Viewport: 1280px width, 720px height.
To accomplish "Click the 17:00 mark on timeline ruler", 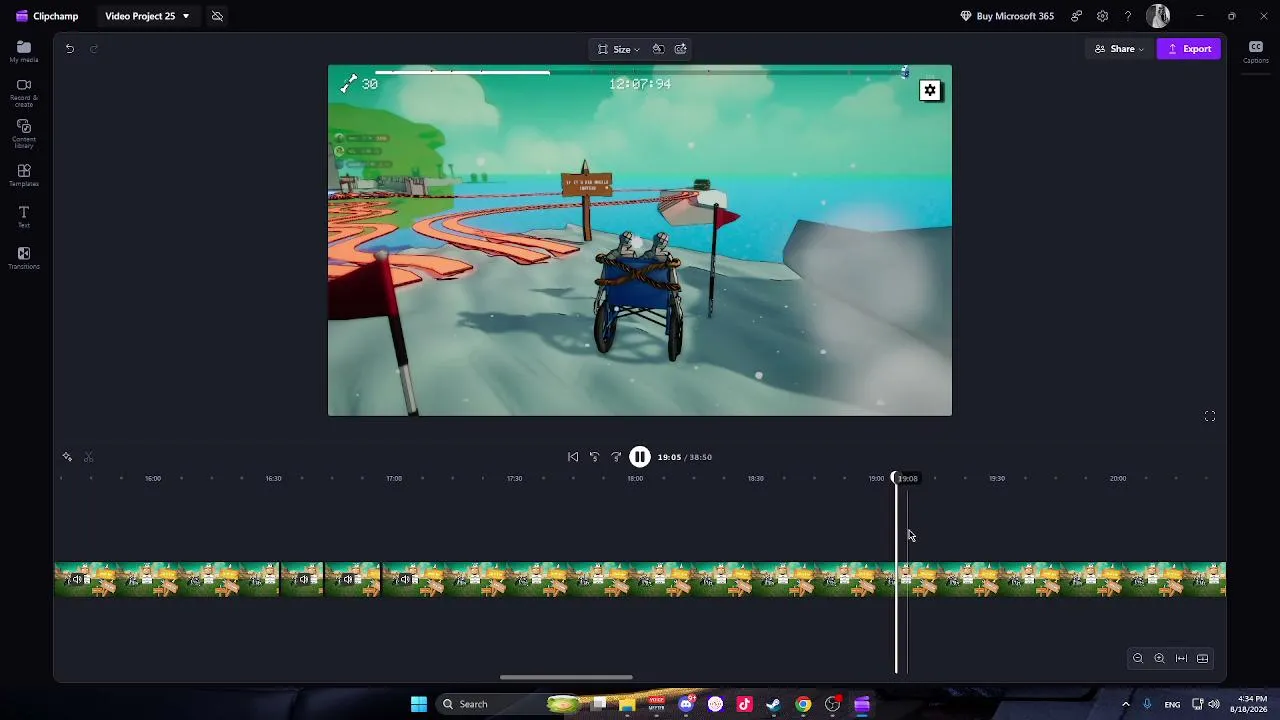I will (394, 478).
